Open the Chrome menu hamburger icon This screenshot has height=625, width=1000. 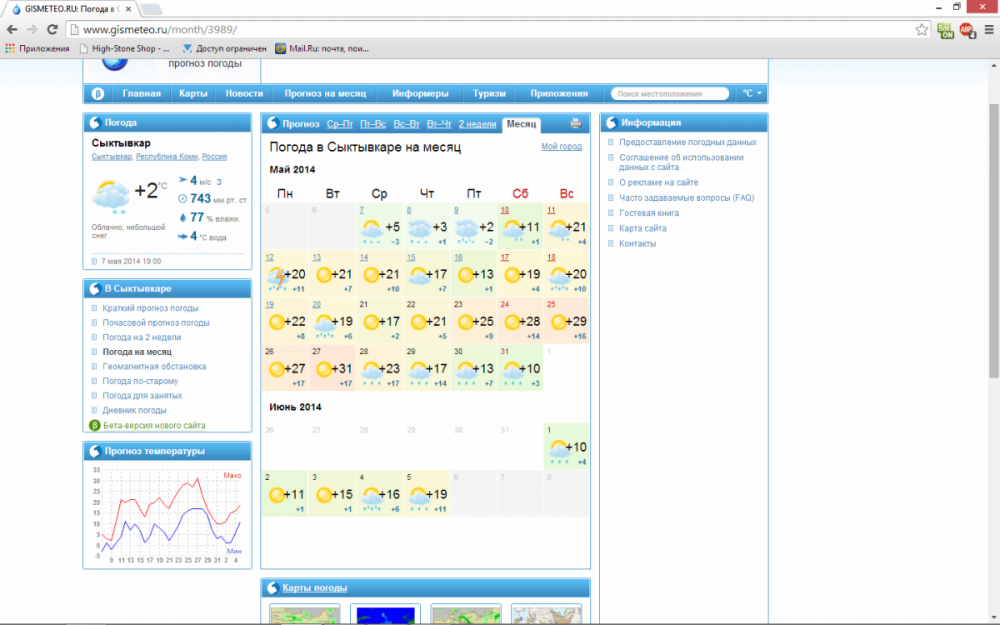[x=989, y=29]
